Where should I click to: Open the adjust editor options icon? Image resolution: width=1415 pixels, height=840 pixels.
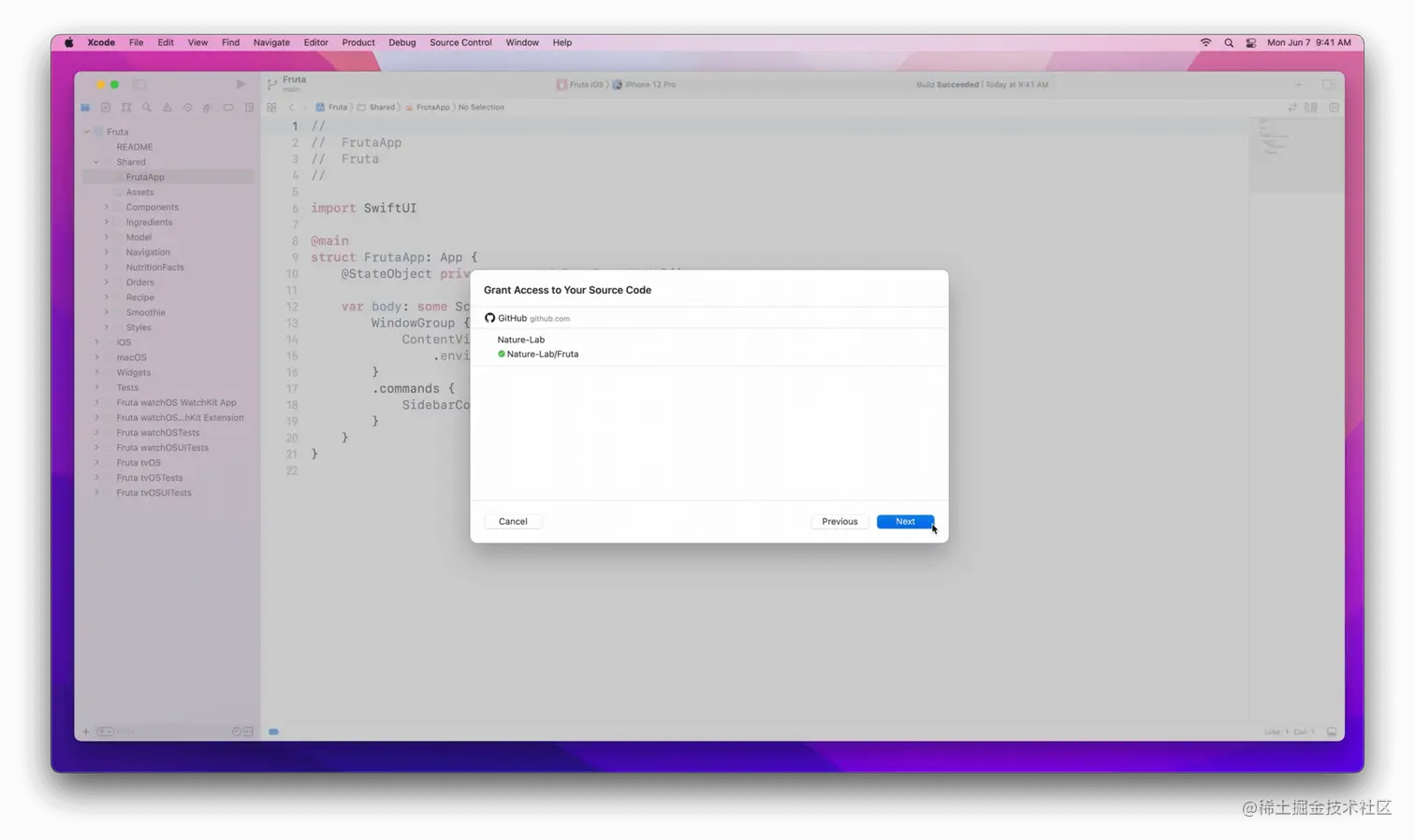[1311, 108]
